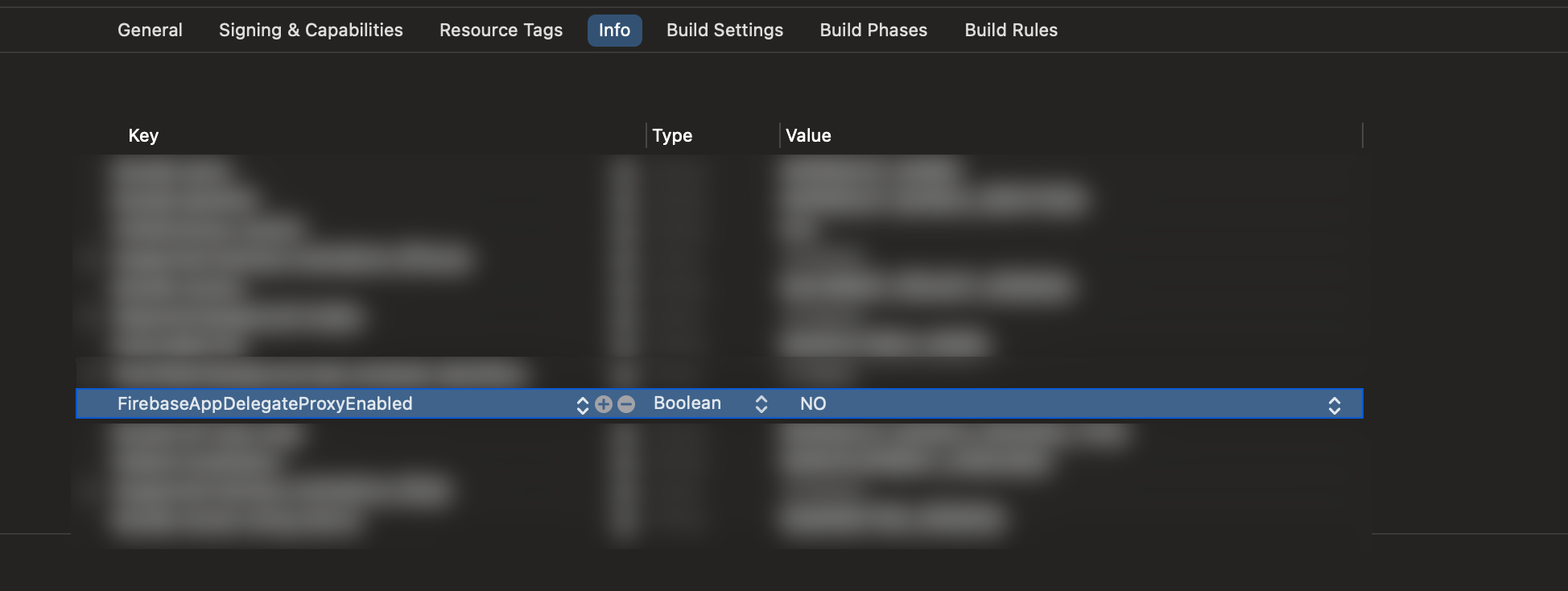Click the Value column header

pyautogui.click(x=808, y=135)
